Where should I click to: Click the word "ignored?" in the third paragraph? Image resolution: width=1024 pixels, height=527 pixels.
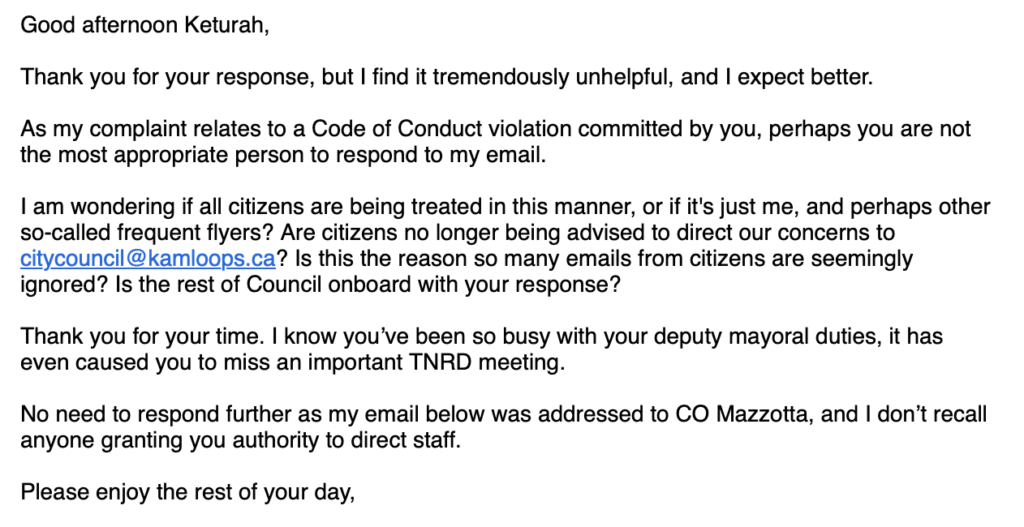click(58, 284)
